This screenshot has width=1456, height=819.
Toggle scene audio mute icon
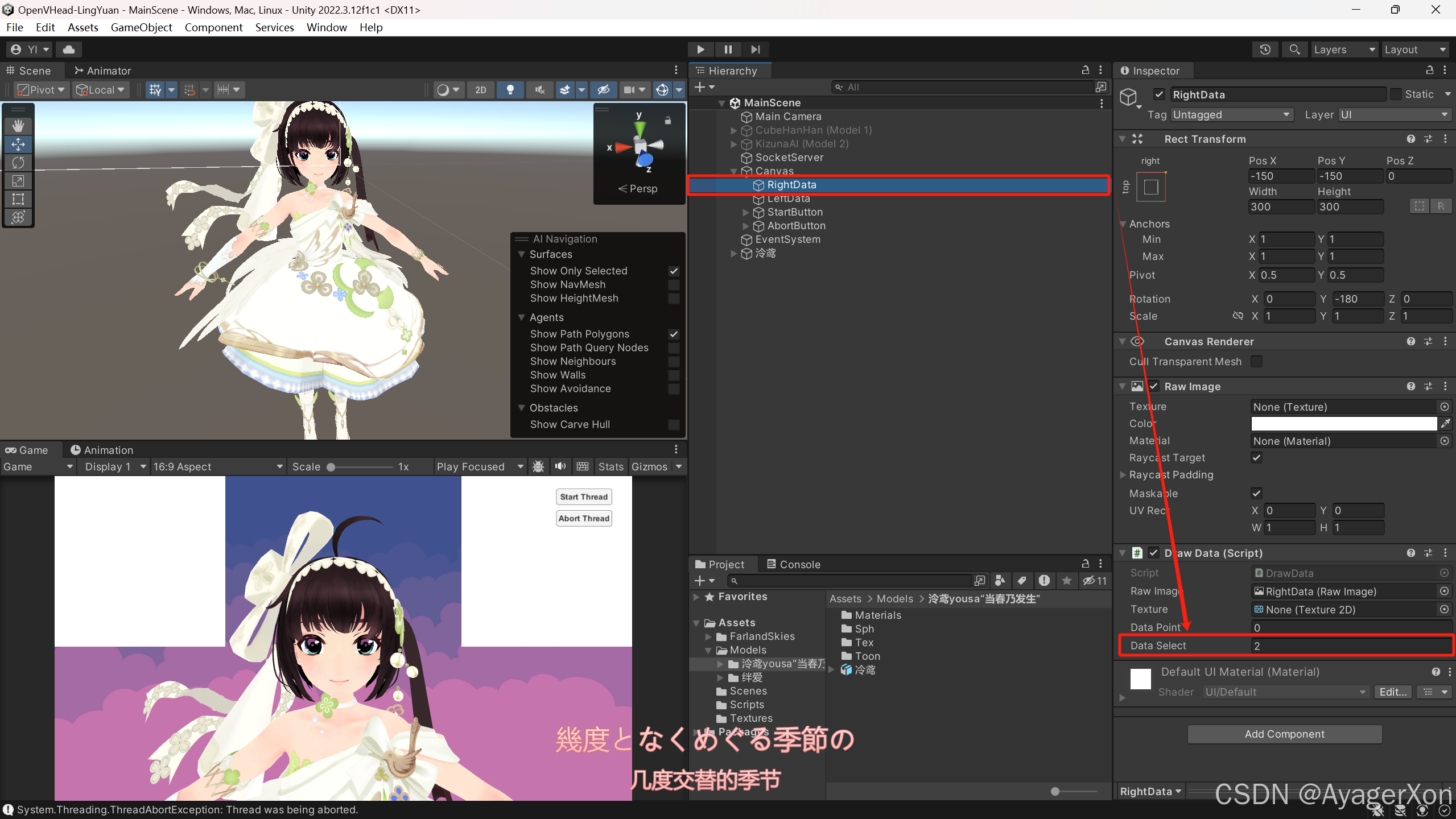click(x=540, y=90)
